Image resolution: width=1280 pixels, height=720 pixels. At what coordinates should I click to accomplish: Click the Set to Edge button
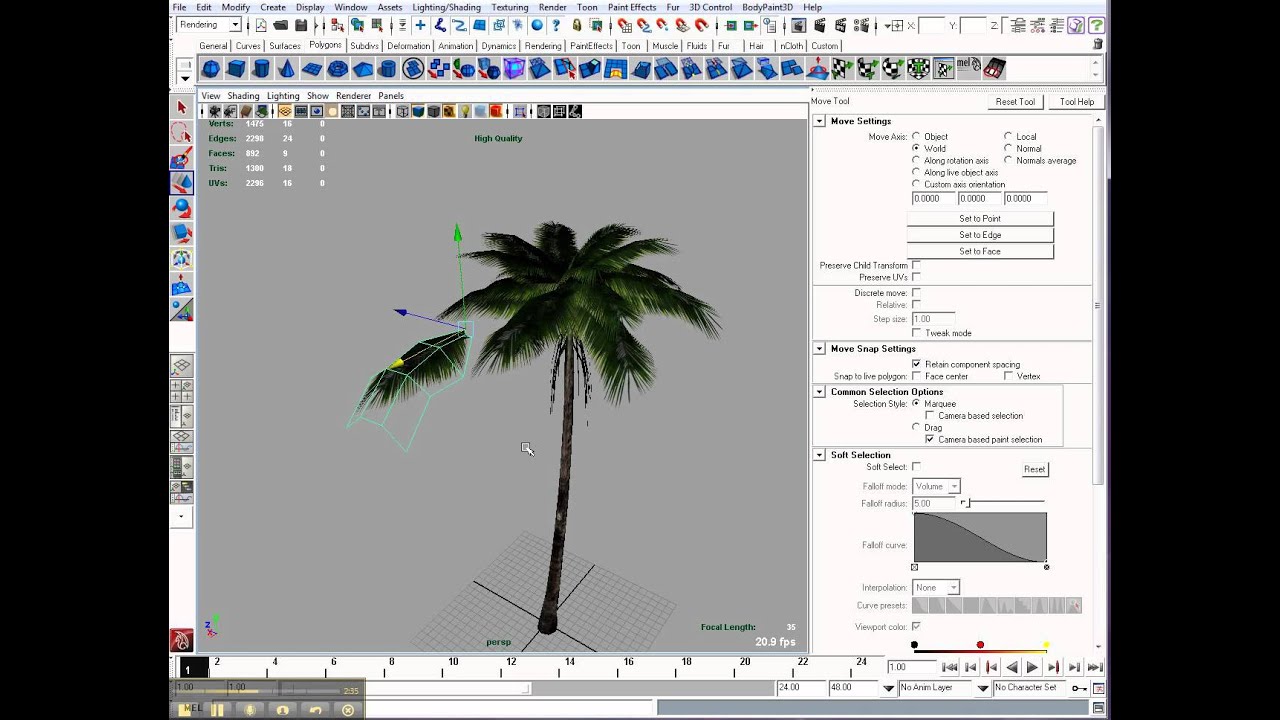coord(980,235)
